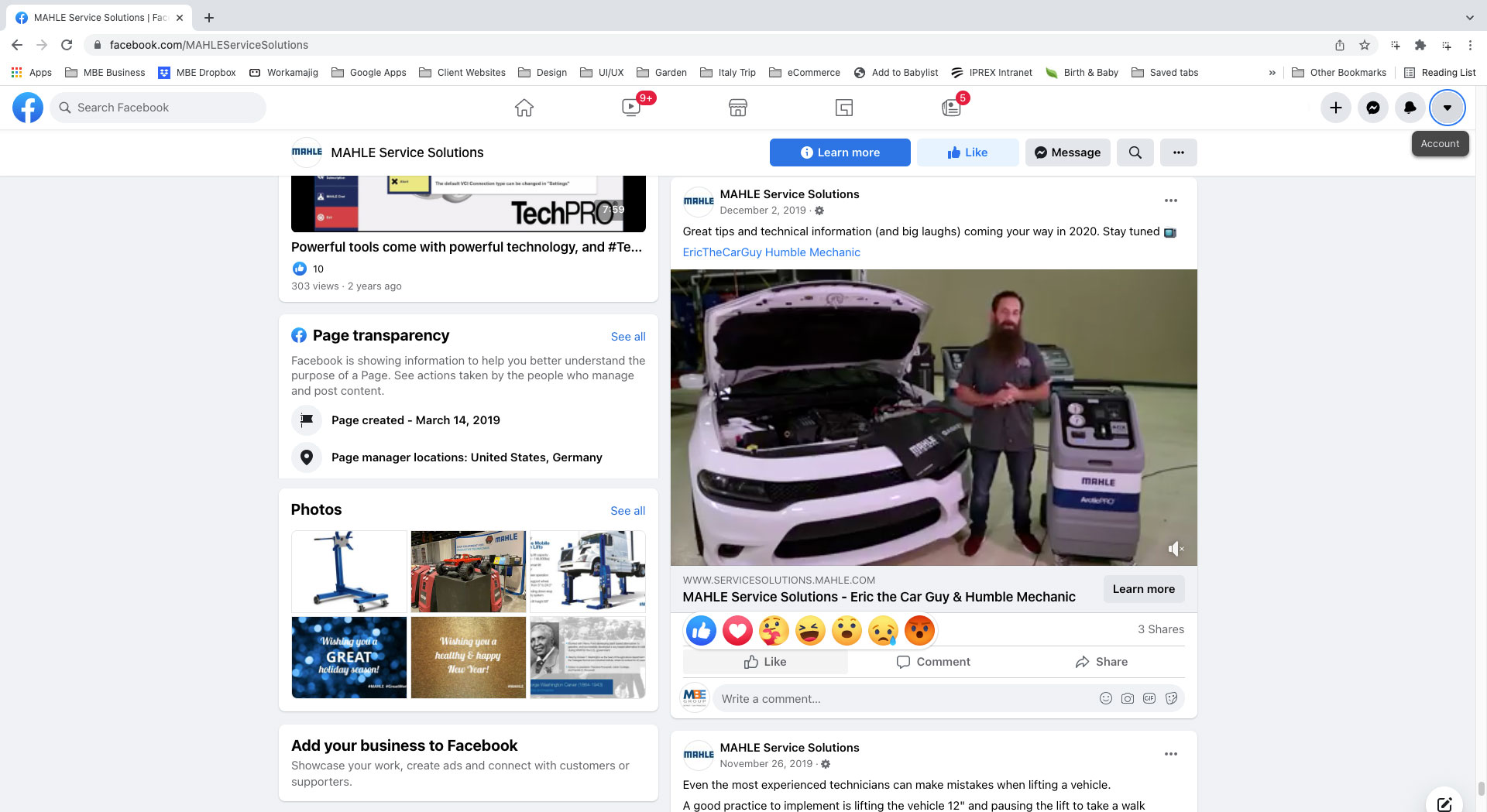The width and height of the screenshot is (1487, 812).
Task: Open the GREAT holiday season photo
Action: pyautogui.click(x=349, y=657)
